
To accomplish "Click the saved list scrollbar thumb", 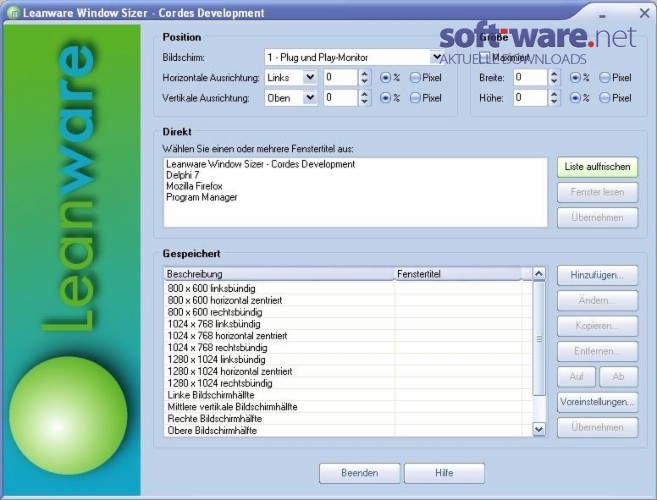I will click(x=539, y=339).
